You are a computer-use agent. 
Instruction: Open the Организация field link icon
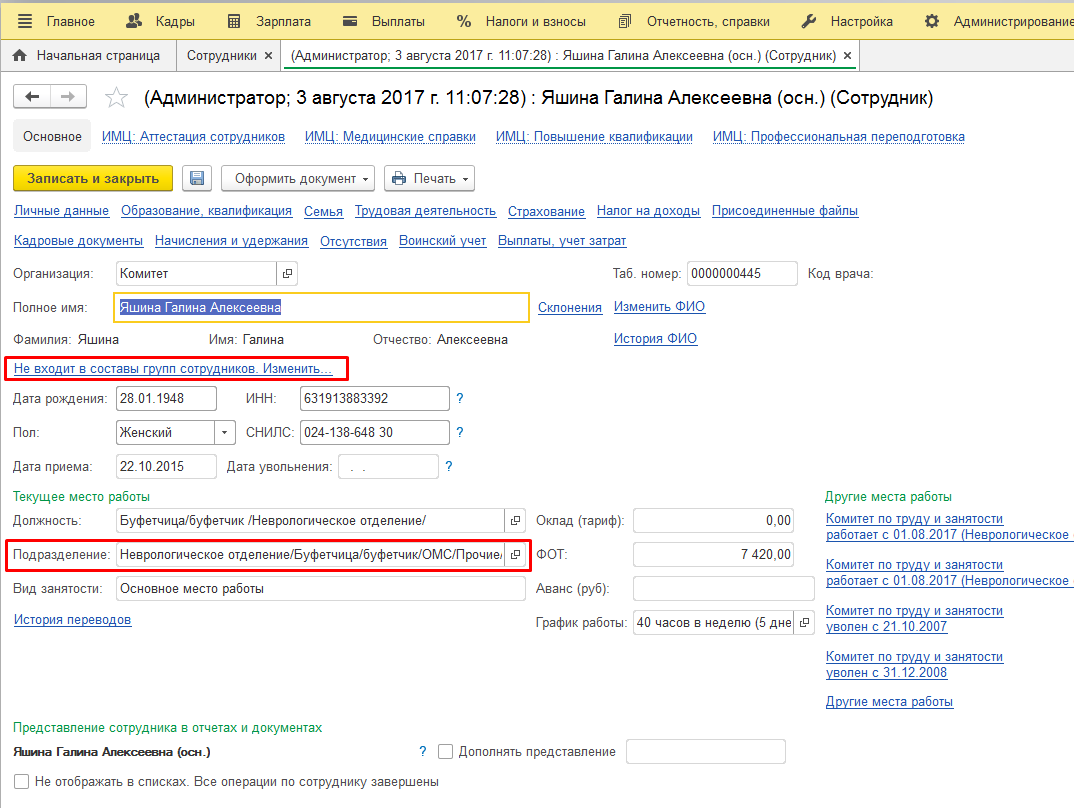point(287,273)
